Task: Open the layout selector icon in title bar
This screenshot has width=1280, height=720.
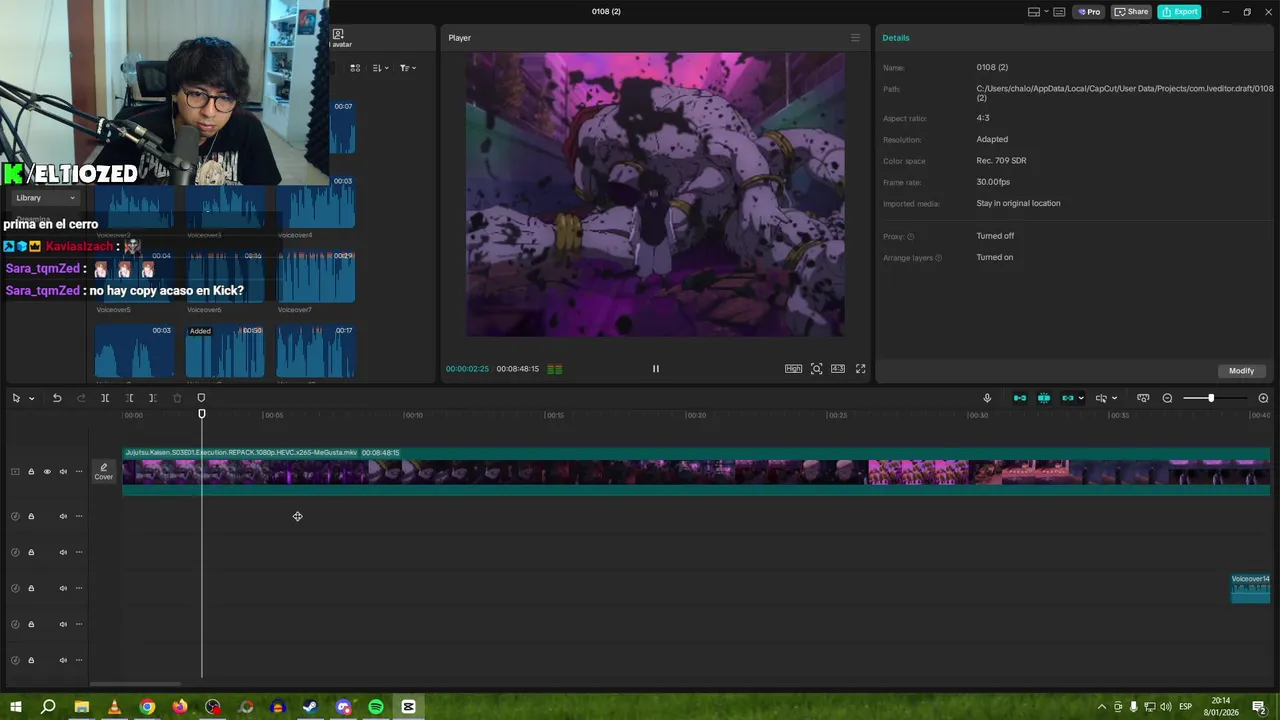Action: tap(1034, 12)
